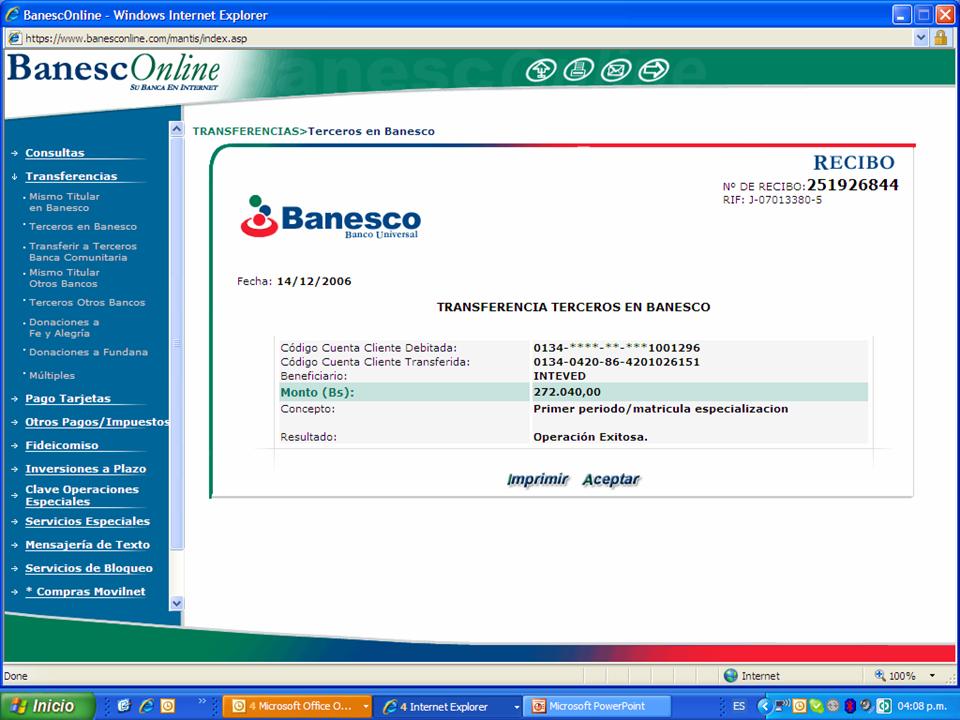Screen dimensions: 960x720
Task: Expand the Pago Tarjetas section arrow
Action: (x=14, y=399)
